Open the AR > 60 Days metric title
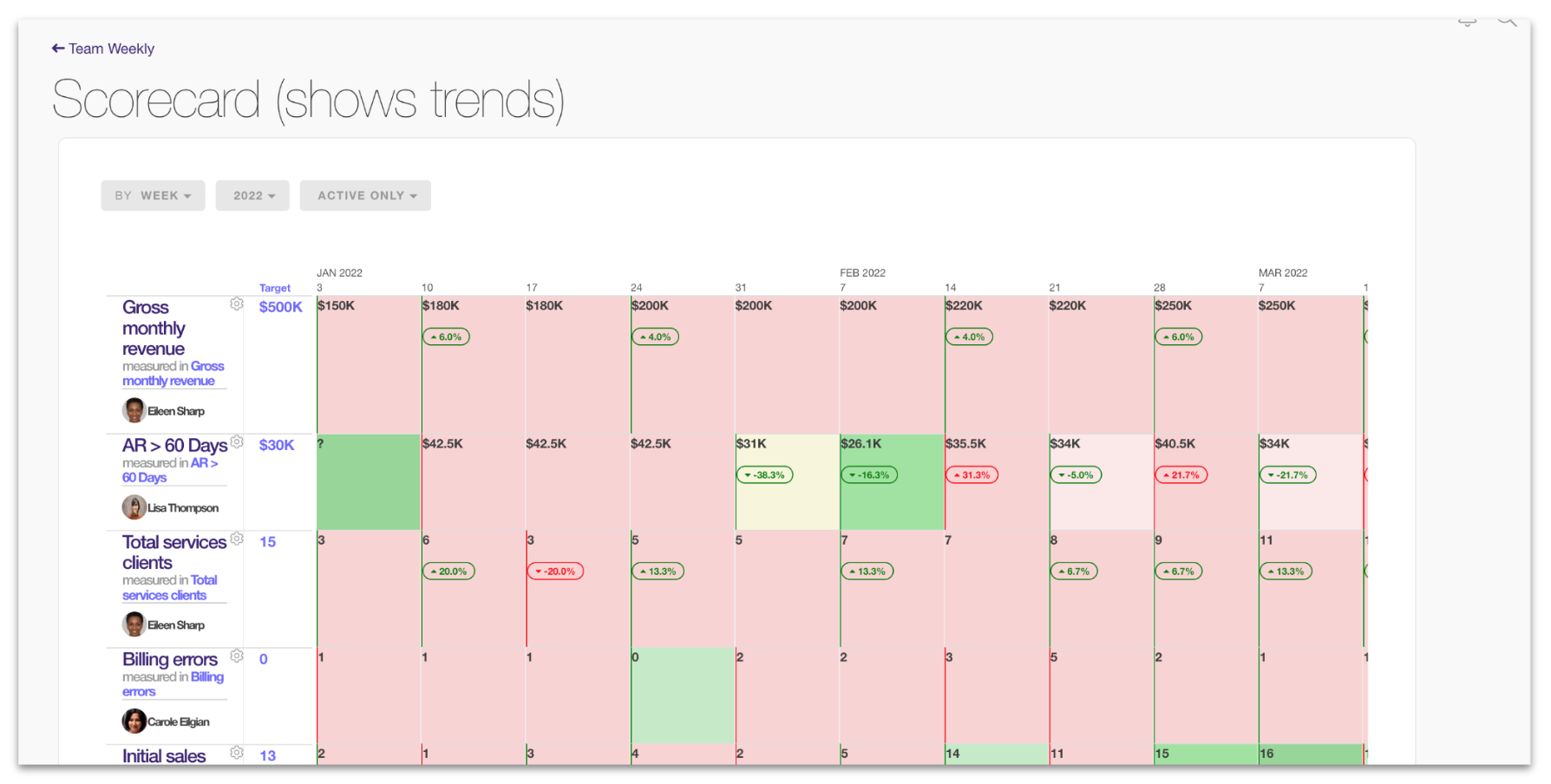 (x=174, y=446)
